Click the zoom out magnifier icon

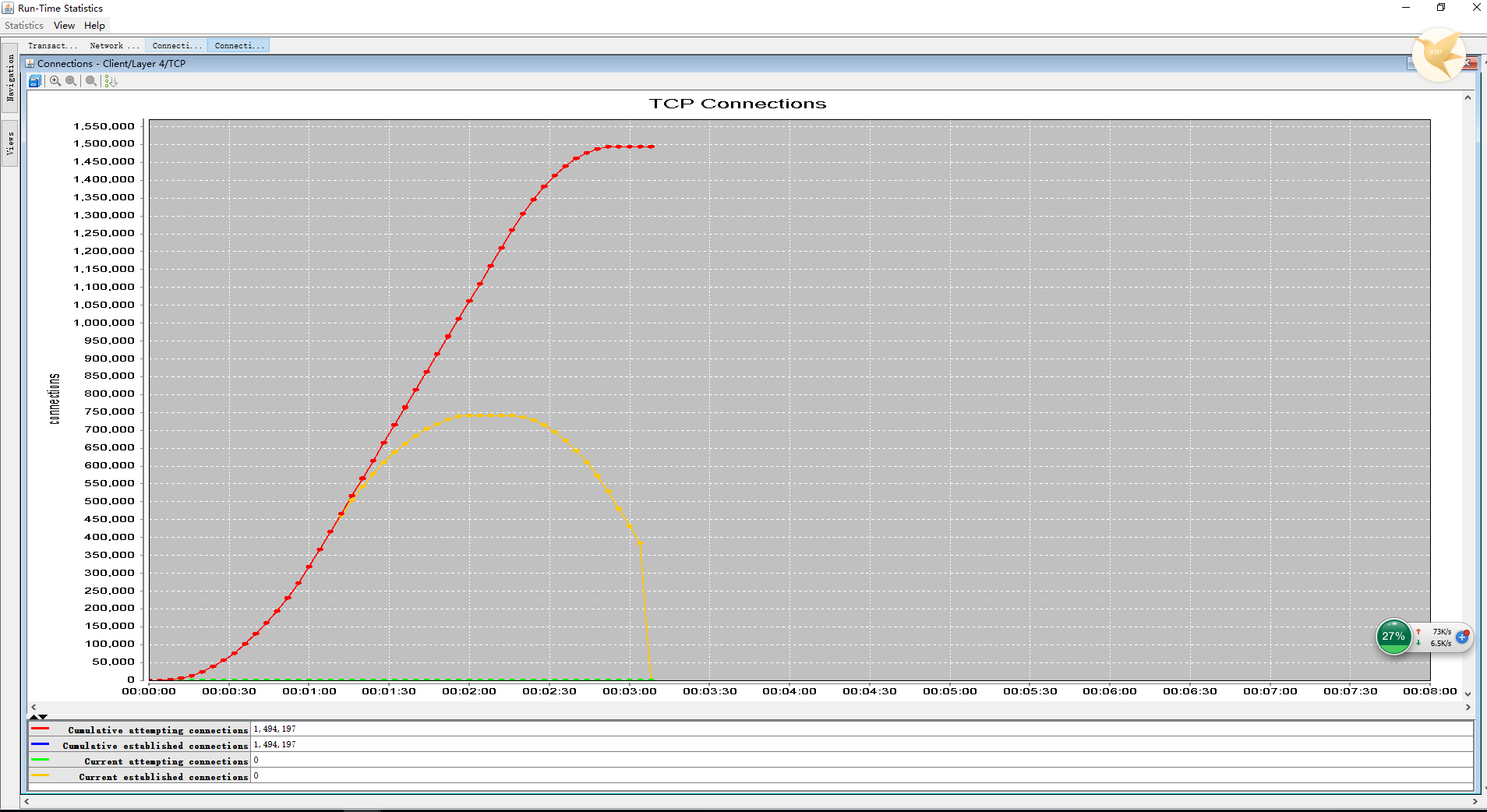(x=71, y=81)
